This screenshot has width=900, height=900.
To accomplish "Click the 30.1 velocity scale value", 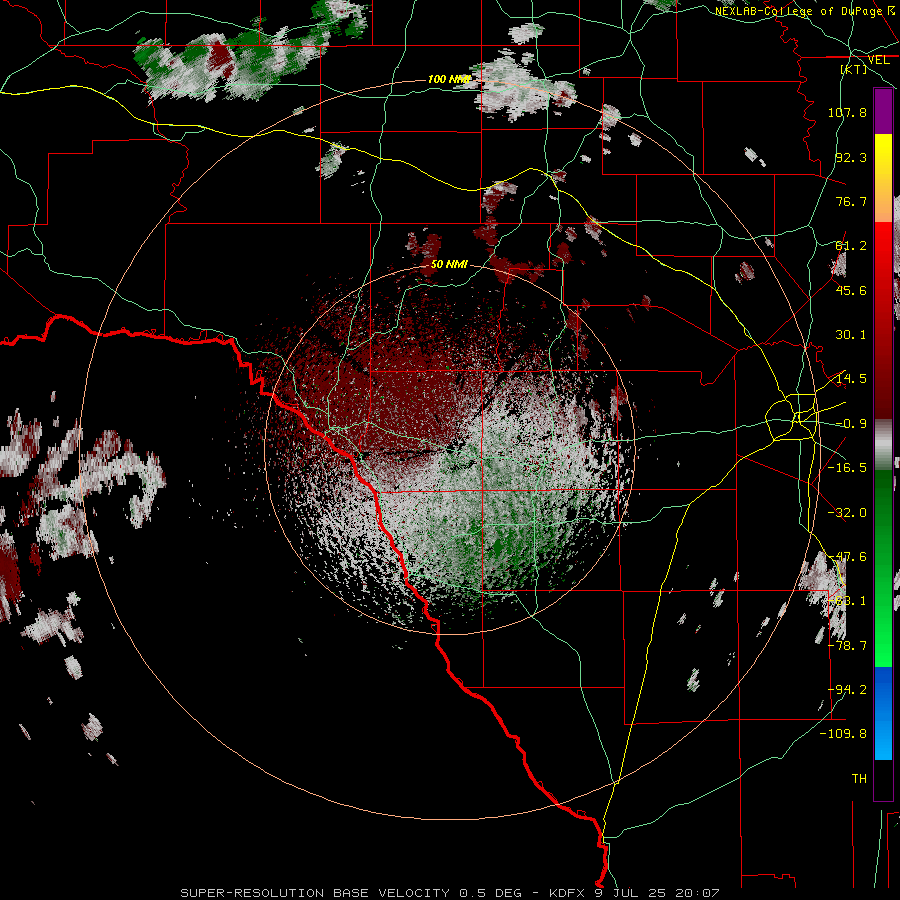I will pyautogui.click(x=851, y=335).
